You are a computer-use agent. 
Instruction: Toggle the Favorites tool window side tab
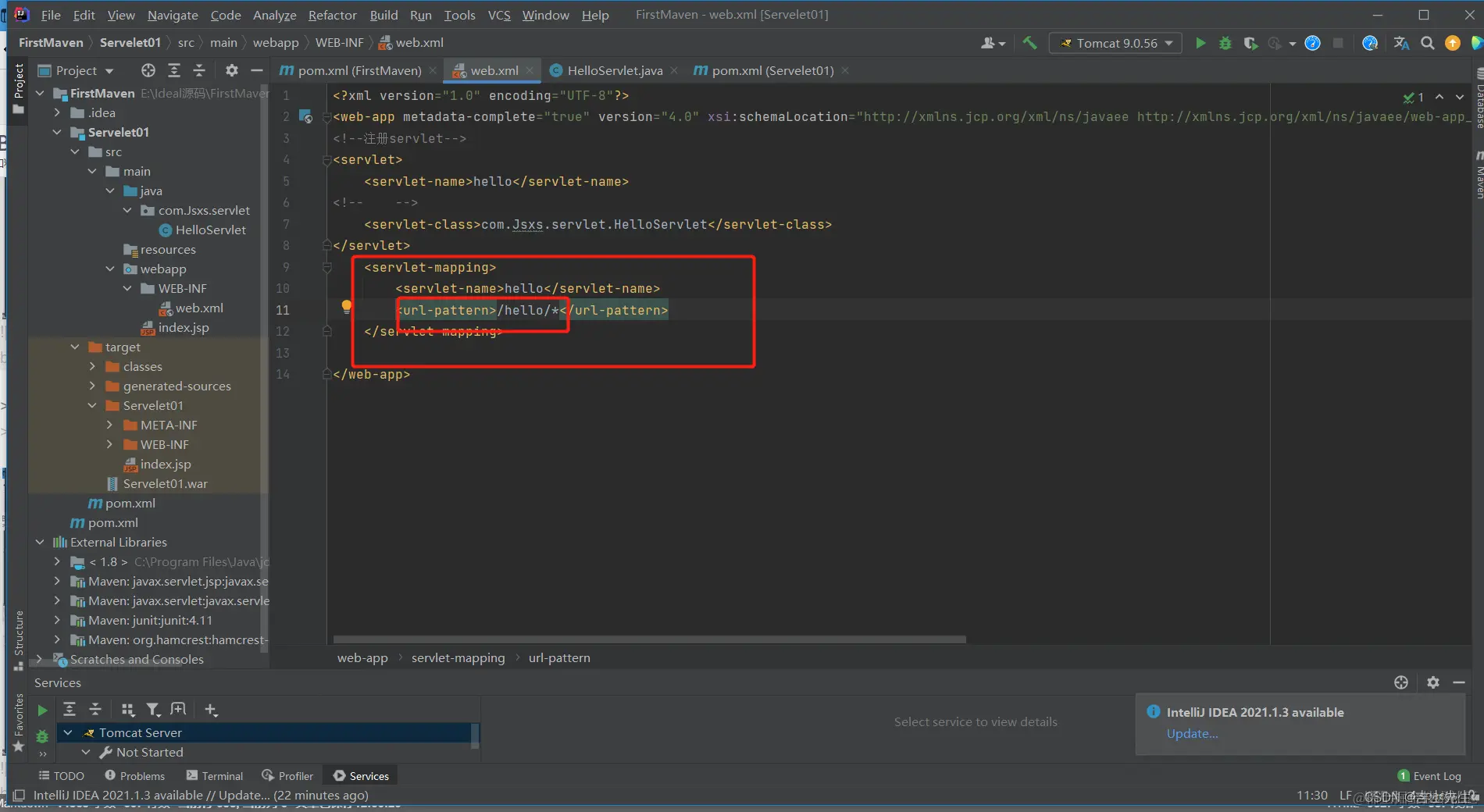pyautogui.click(x=19, y=722)
